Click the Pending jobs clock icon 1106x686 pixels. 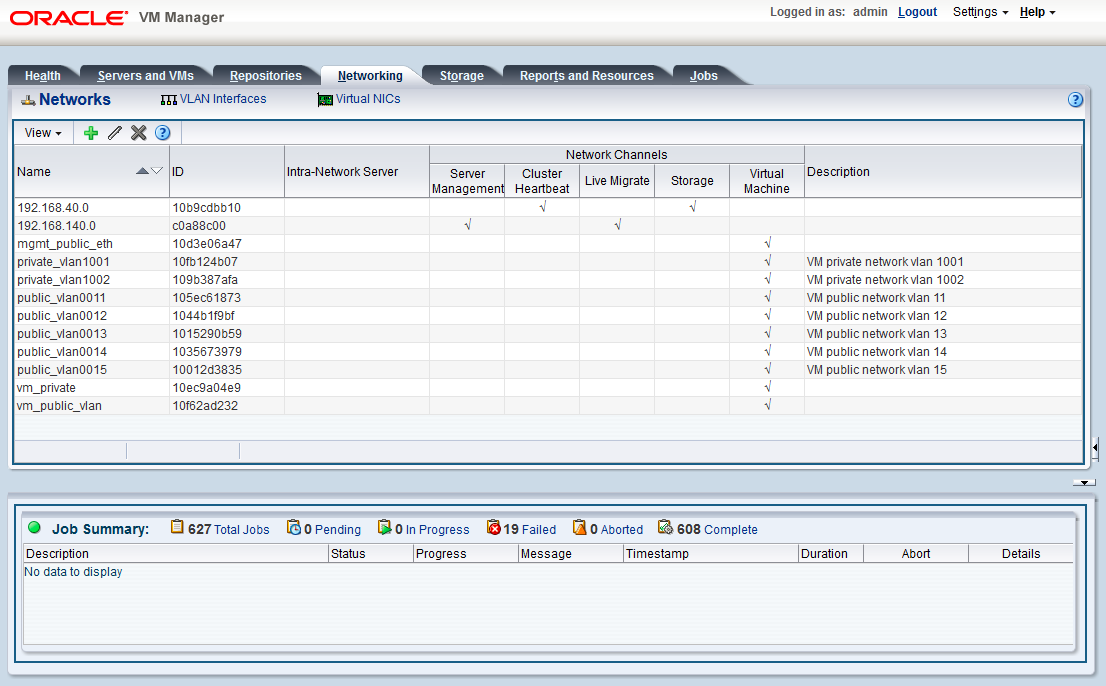coord(293,528)
